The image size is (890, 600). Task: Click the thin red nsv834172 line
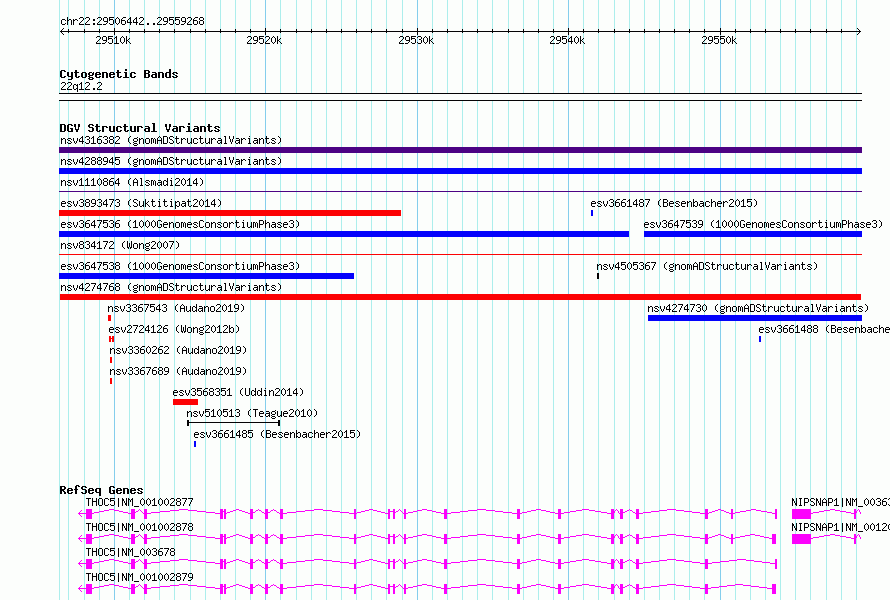tap(460, 255)
